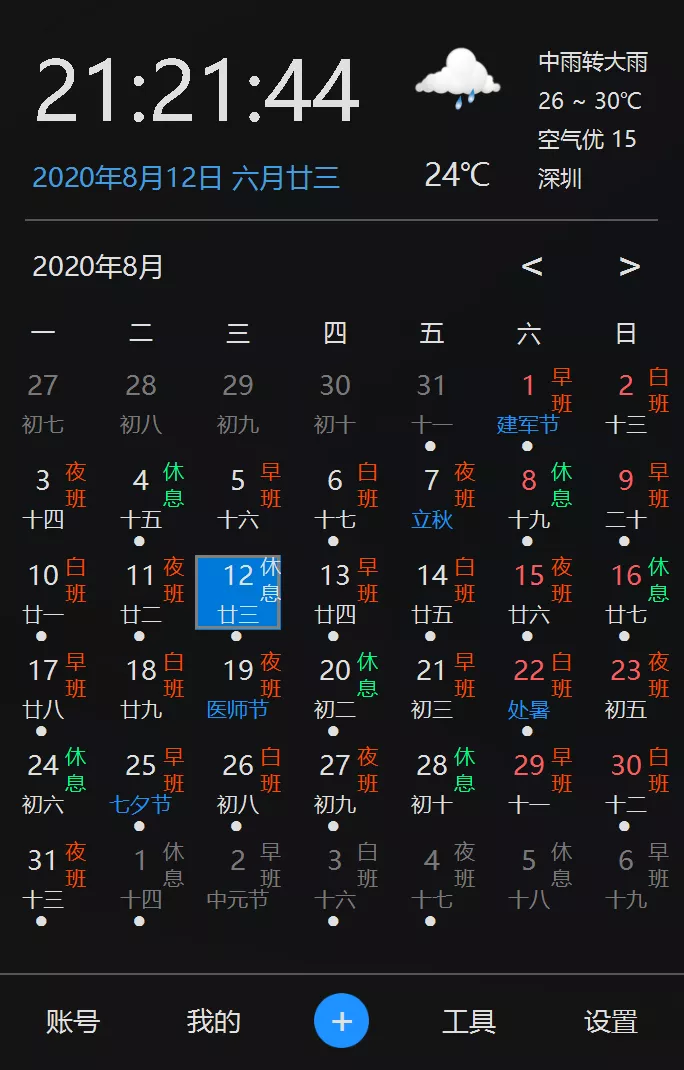Go to previous month arrow
Viewport: 684px width, 1070px height.
[532, 266]
